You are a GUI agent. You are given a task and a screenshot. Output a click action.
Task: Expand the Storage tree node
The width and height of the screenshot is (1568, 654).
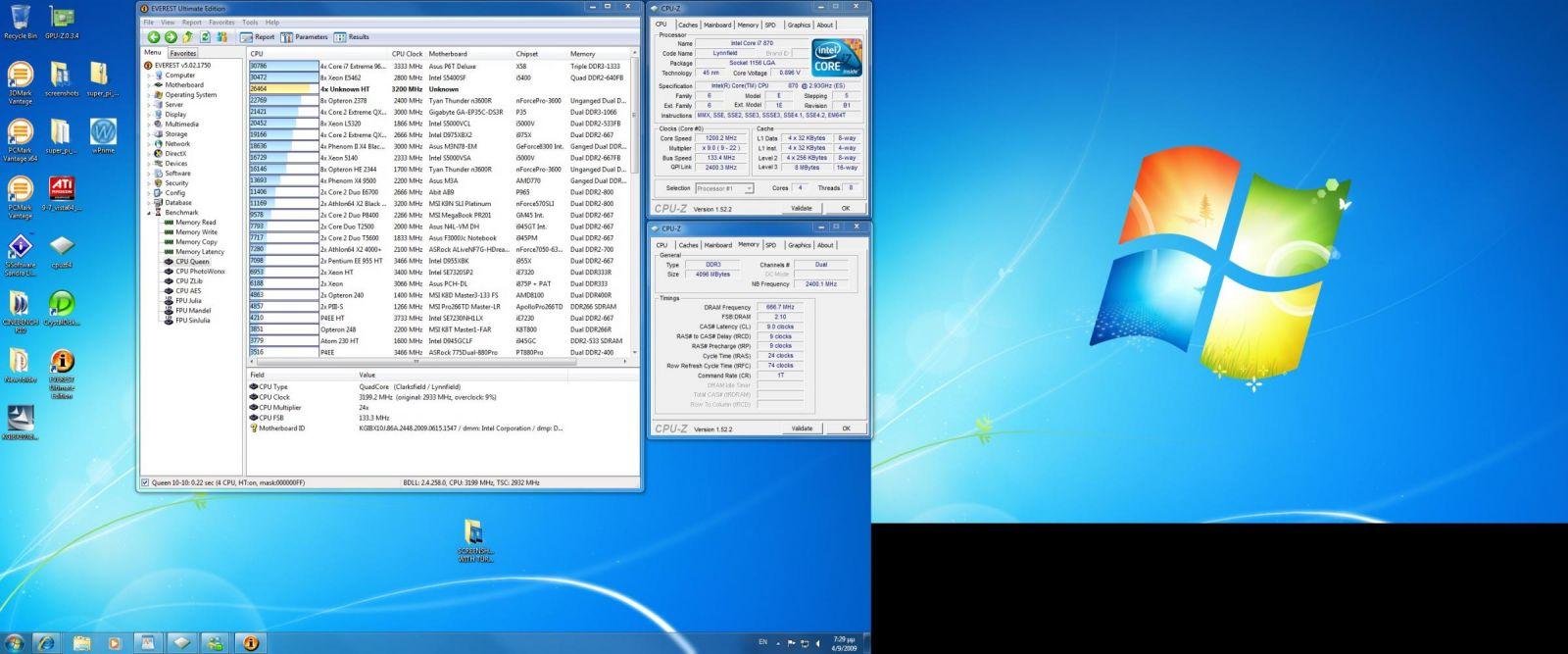pyautogui.click(x=150, y=134)
